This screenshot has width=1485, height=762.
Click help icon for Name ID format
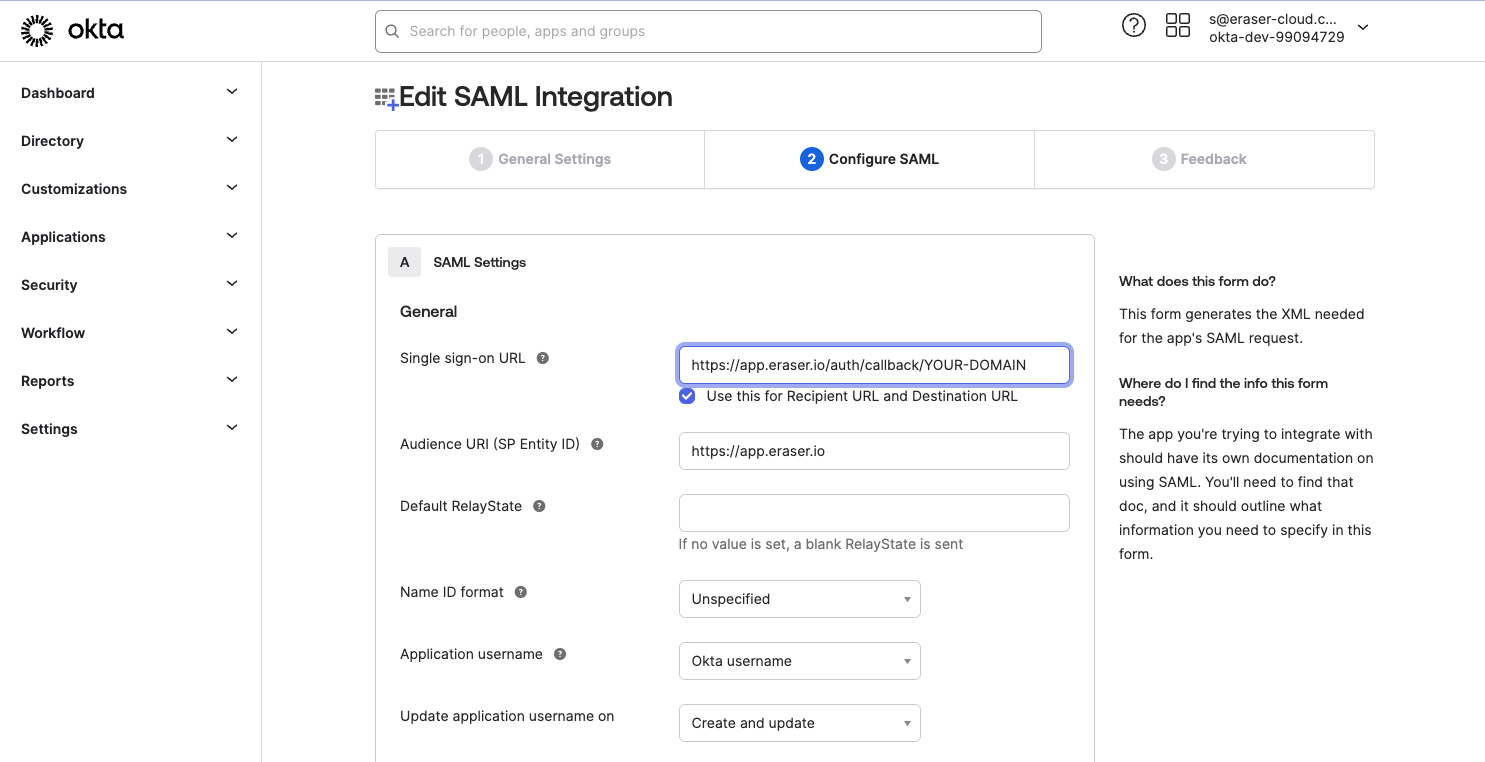click(x=521, y=592)
